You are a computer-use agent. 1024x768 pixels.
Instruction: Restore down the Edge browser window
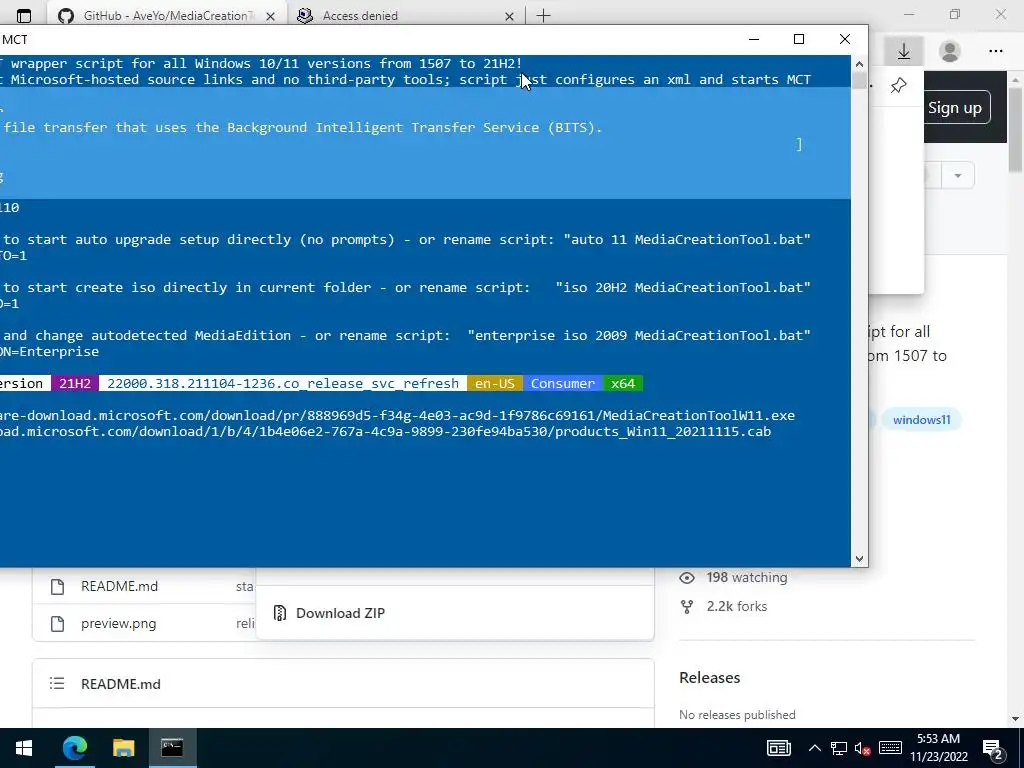click(955, 14)
